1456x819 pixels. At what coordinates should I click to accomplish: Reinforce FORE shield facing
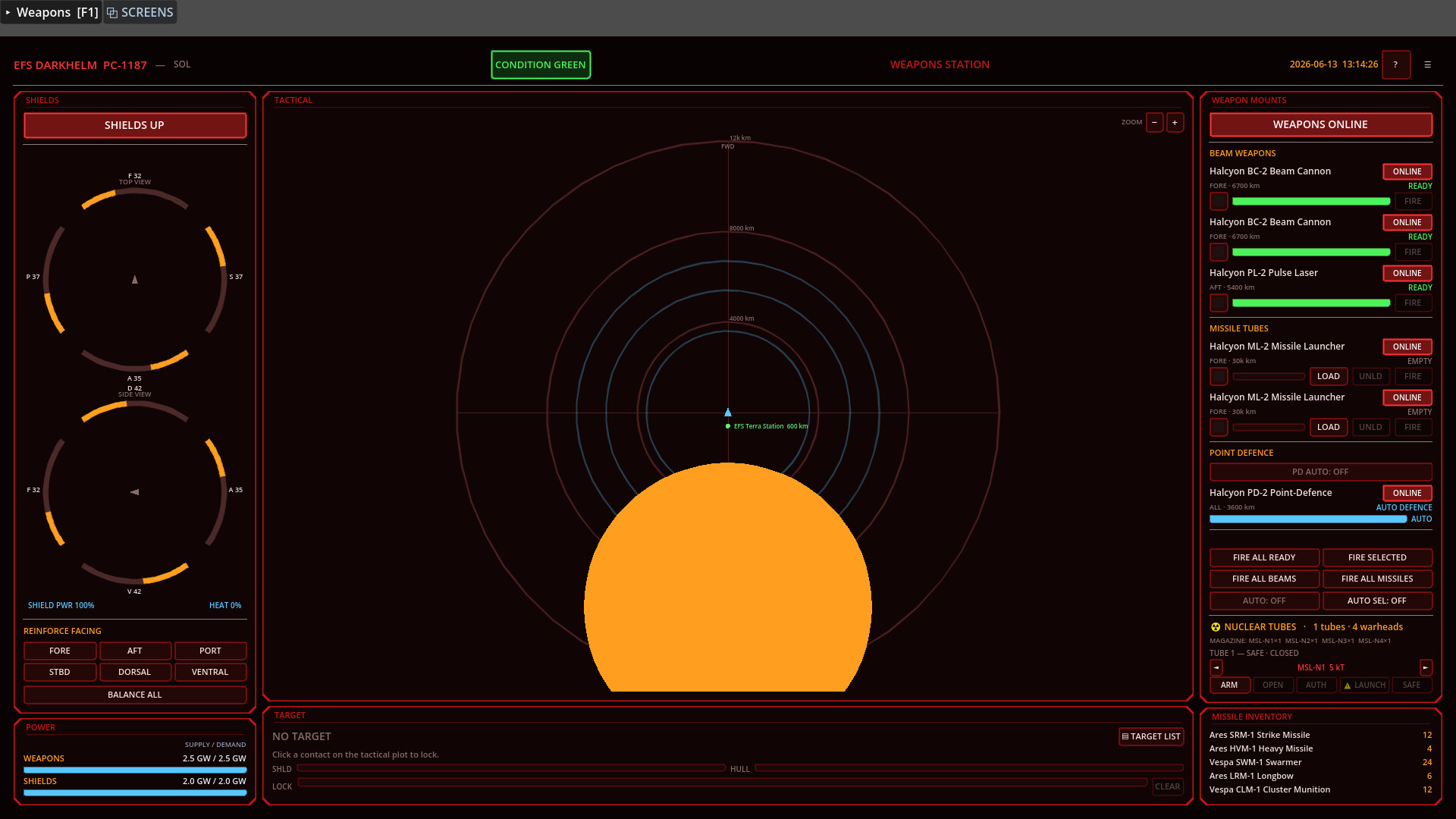(x=60, y=651)
